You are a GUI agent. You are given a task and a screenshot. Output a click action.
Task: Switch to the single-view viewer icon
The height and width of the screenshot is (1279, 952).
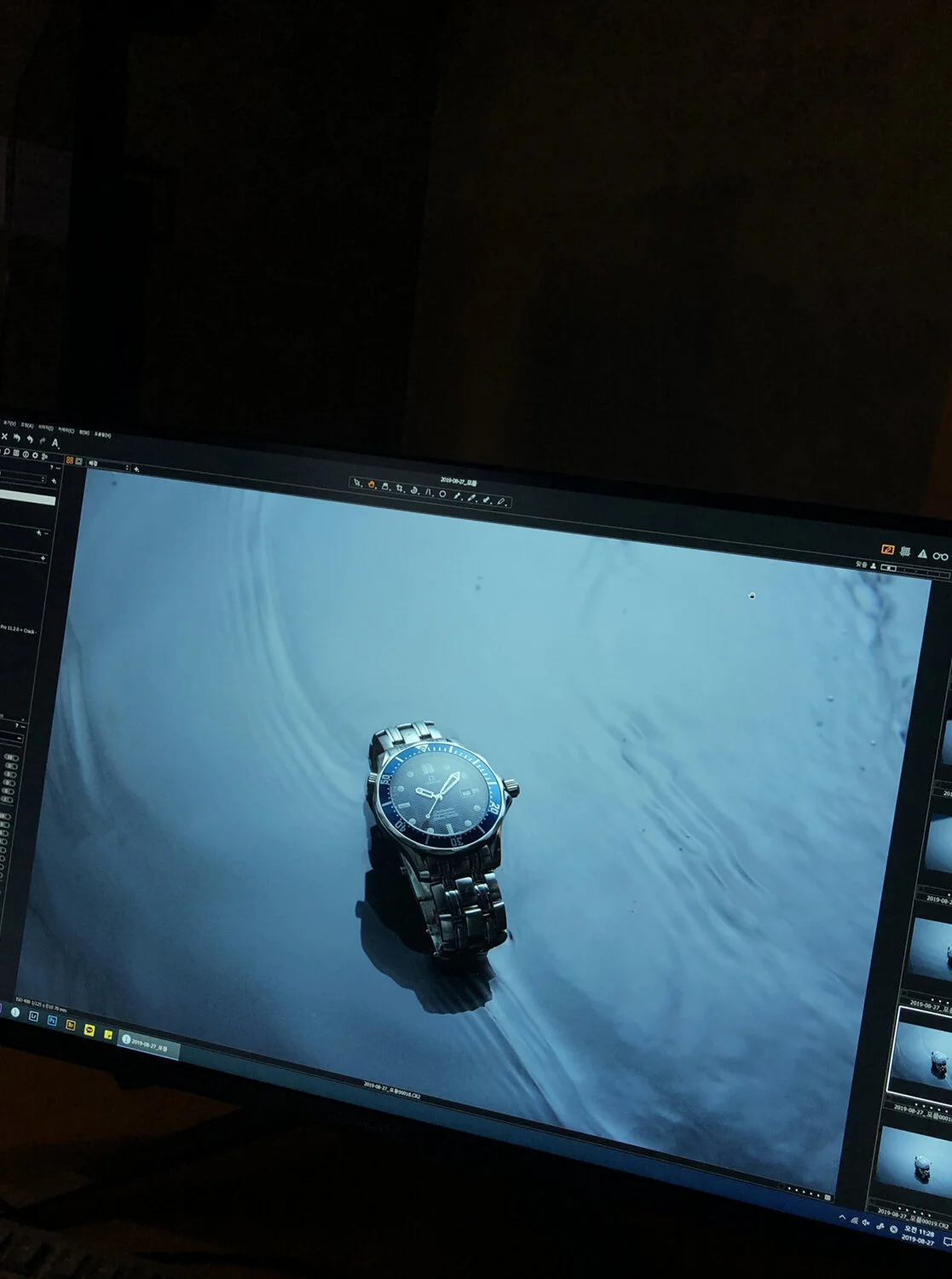[78, 461]
